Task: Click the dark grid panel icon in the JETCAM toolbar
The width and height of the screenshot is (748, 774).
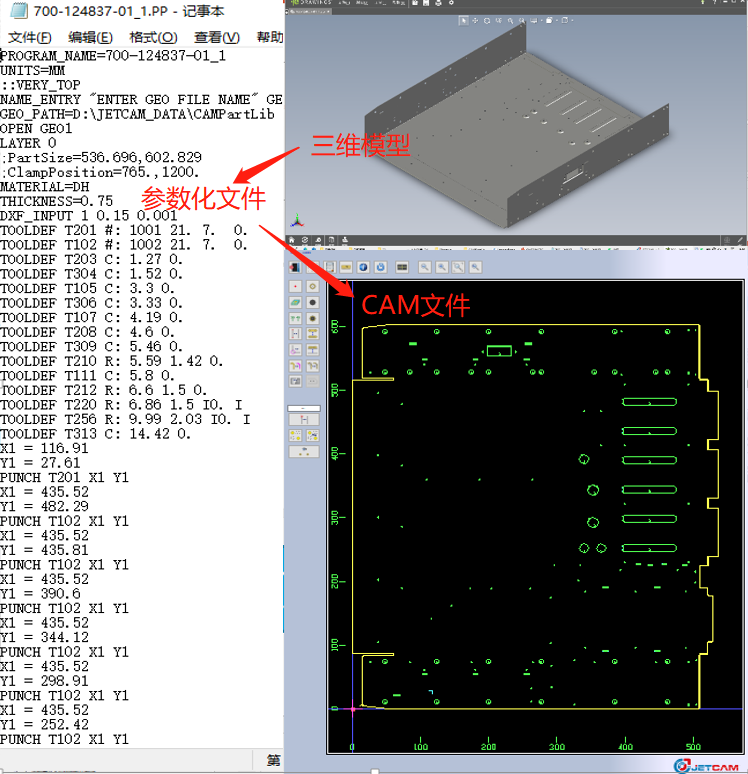Action: (x=402, y=267)
